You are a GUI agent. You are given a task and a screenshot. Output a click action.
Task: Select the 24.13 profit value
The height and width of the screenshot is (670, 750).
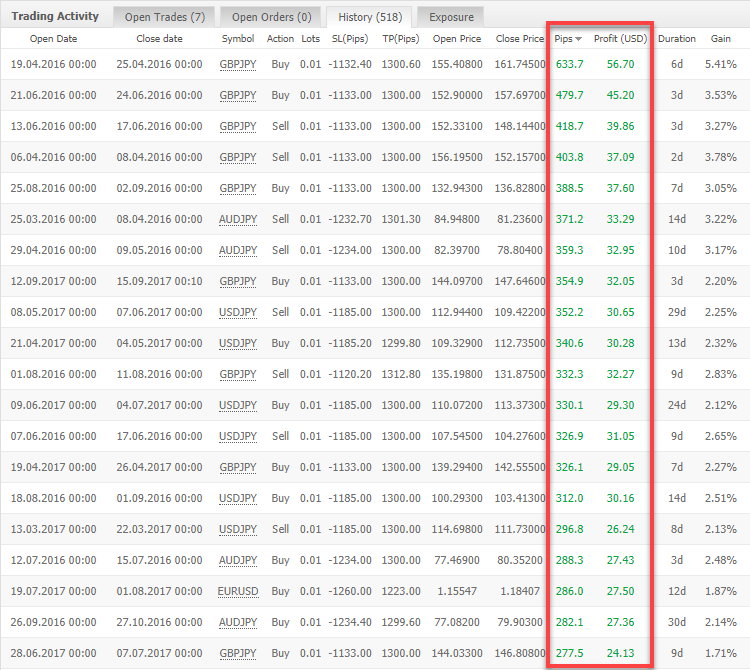[620, 653]
